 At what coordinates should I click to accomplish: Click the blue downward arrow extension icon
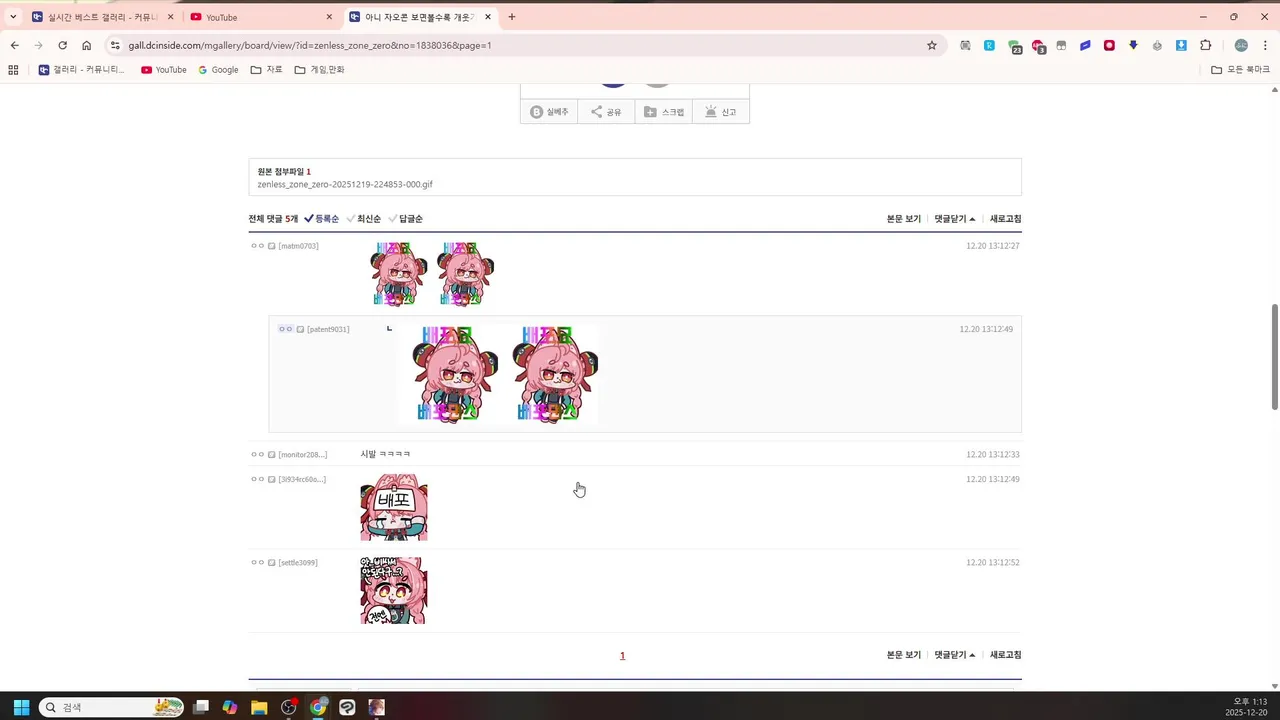[x=1133, y=45]
